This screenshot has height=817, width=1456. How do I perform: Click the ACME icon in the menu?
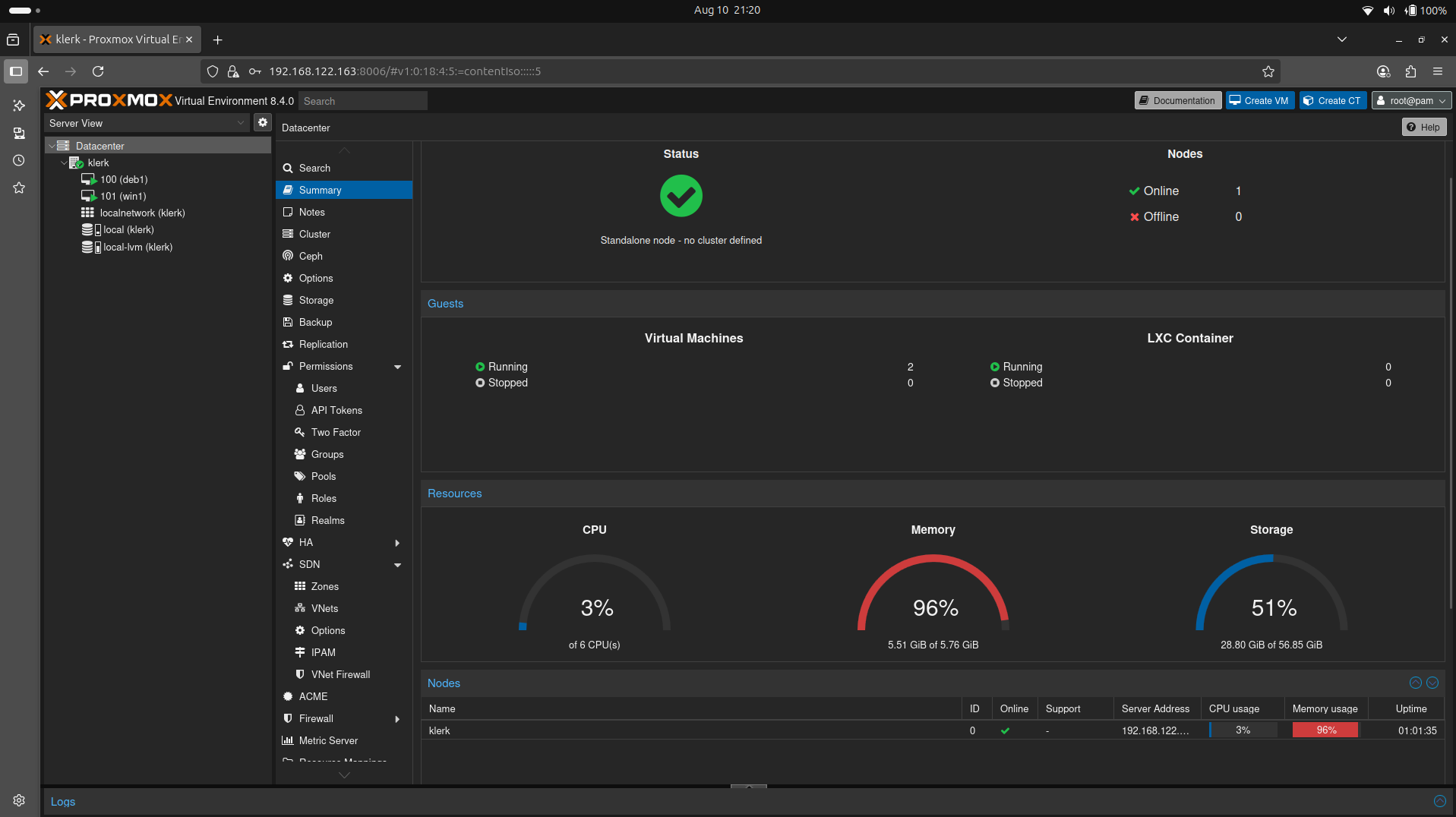click(287, 696)
